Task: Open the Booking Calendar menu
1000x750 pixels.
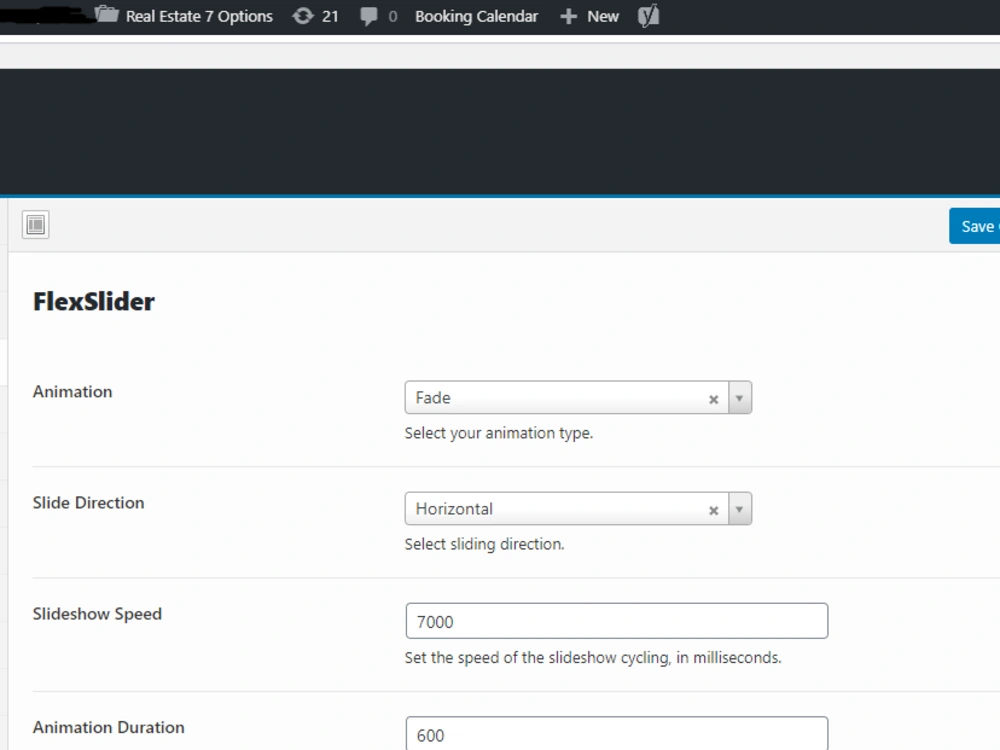Action: tap(476, 17)
